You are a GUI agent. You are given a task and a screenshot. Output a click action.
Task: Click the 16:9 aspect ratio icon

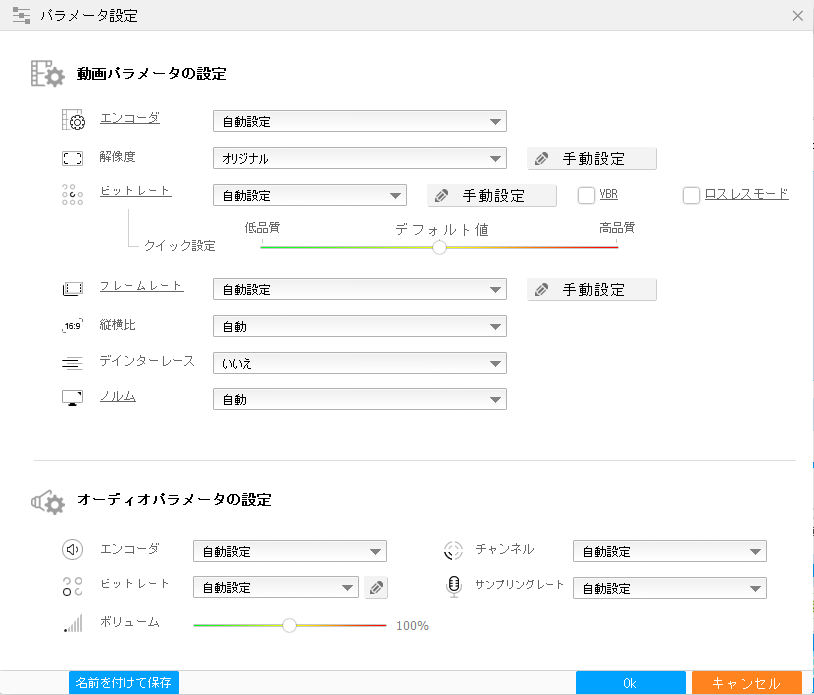pyautogui.click(x=71, y=325)
